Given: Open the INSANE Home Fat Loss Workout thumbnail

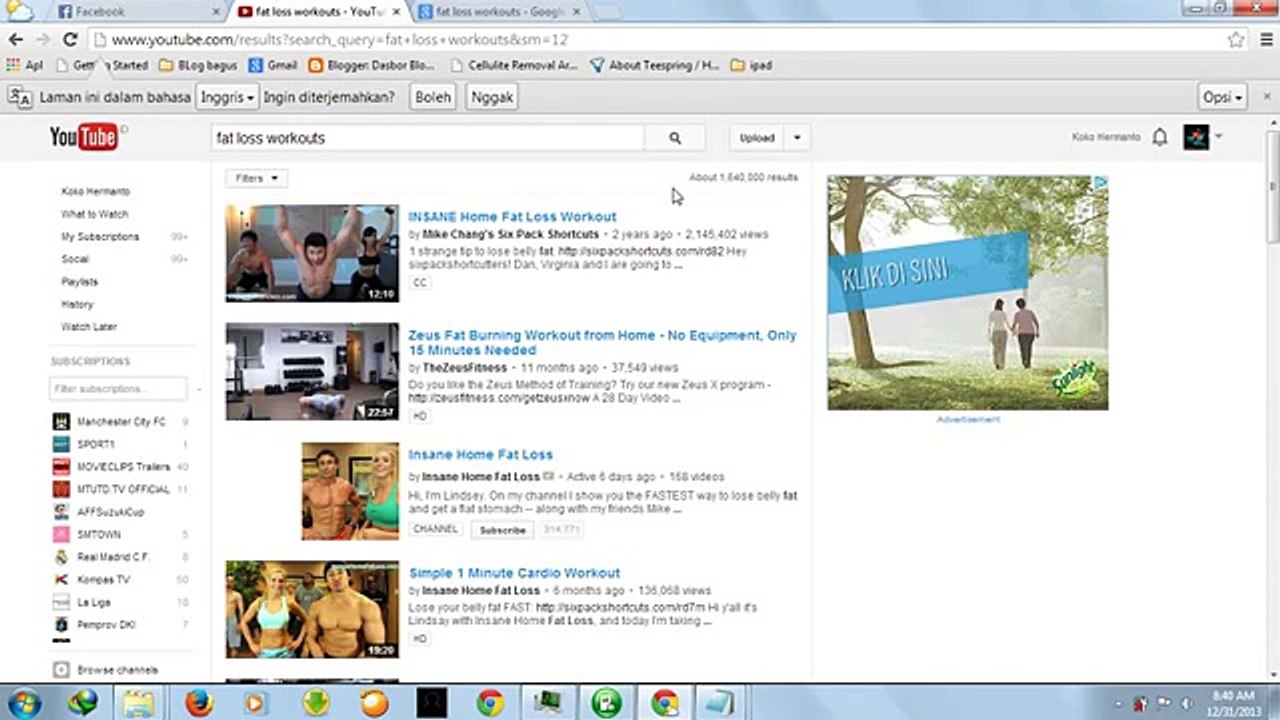Looking at the screenshot, I should coord(312,253).
